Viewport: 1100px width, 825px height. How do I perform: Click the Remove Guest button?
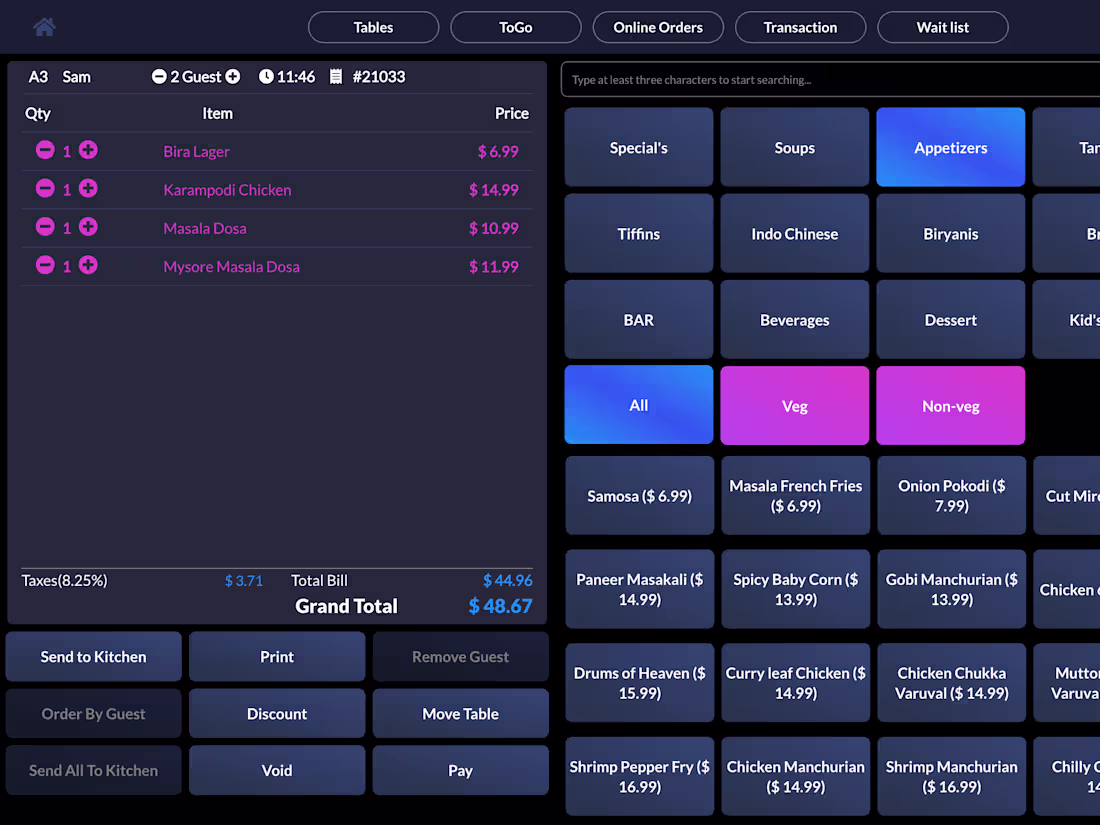coord(460,657)
